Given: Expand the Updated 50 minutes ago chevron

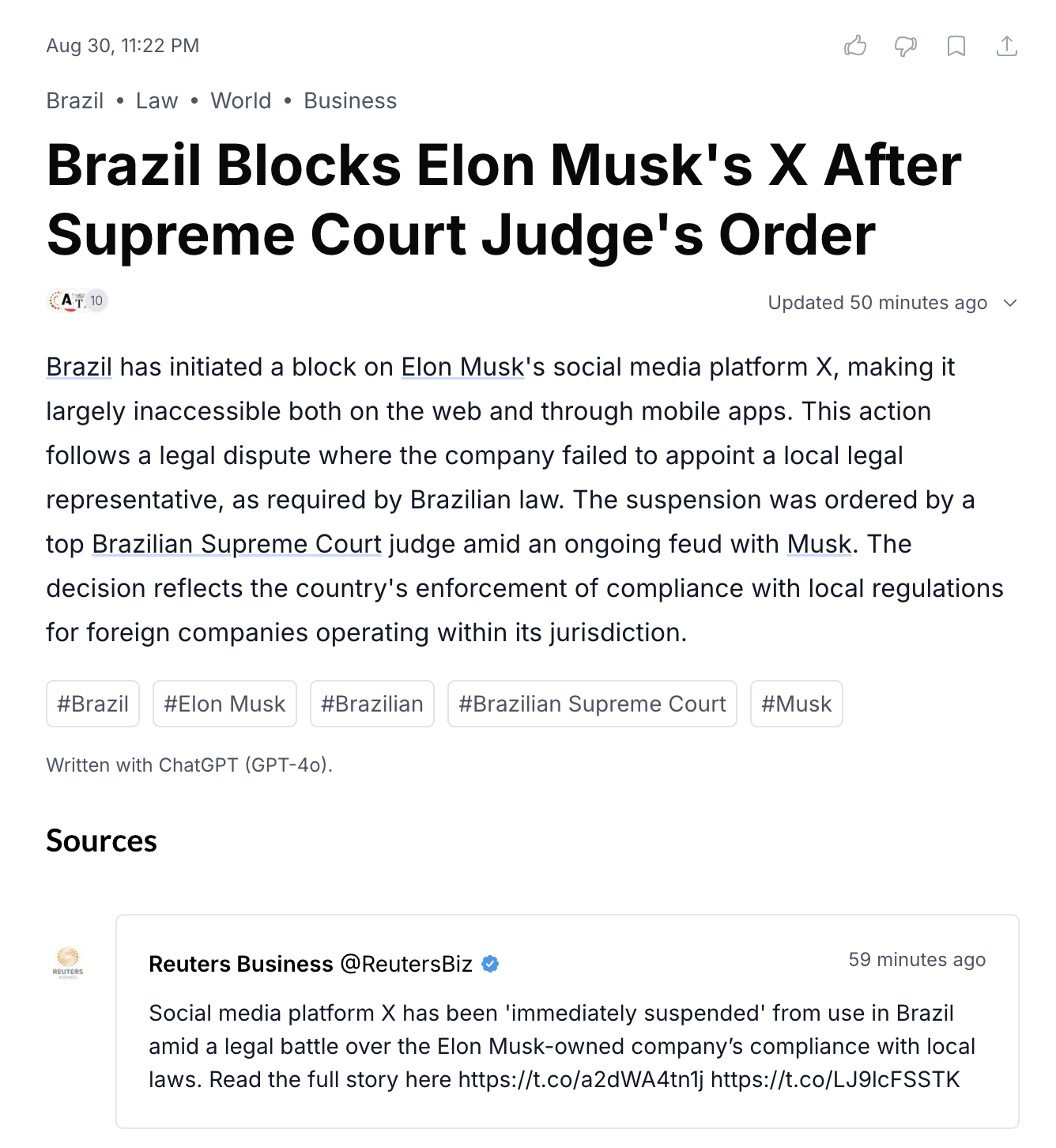Looking at the screenshot, I should [x=1010, y=303].
